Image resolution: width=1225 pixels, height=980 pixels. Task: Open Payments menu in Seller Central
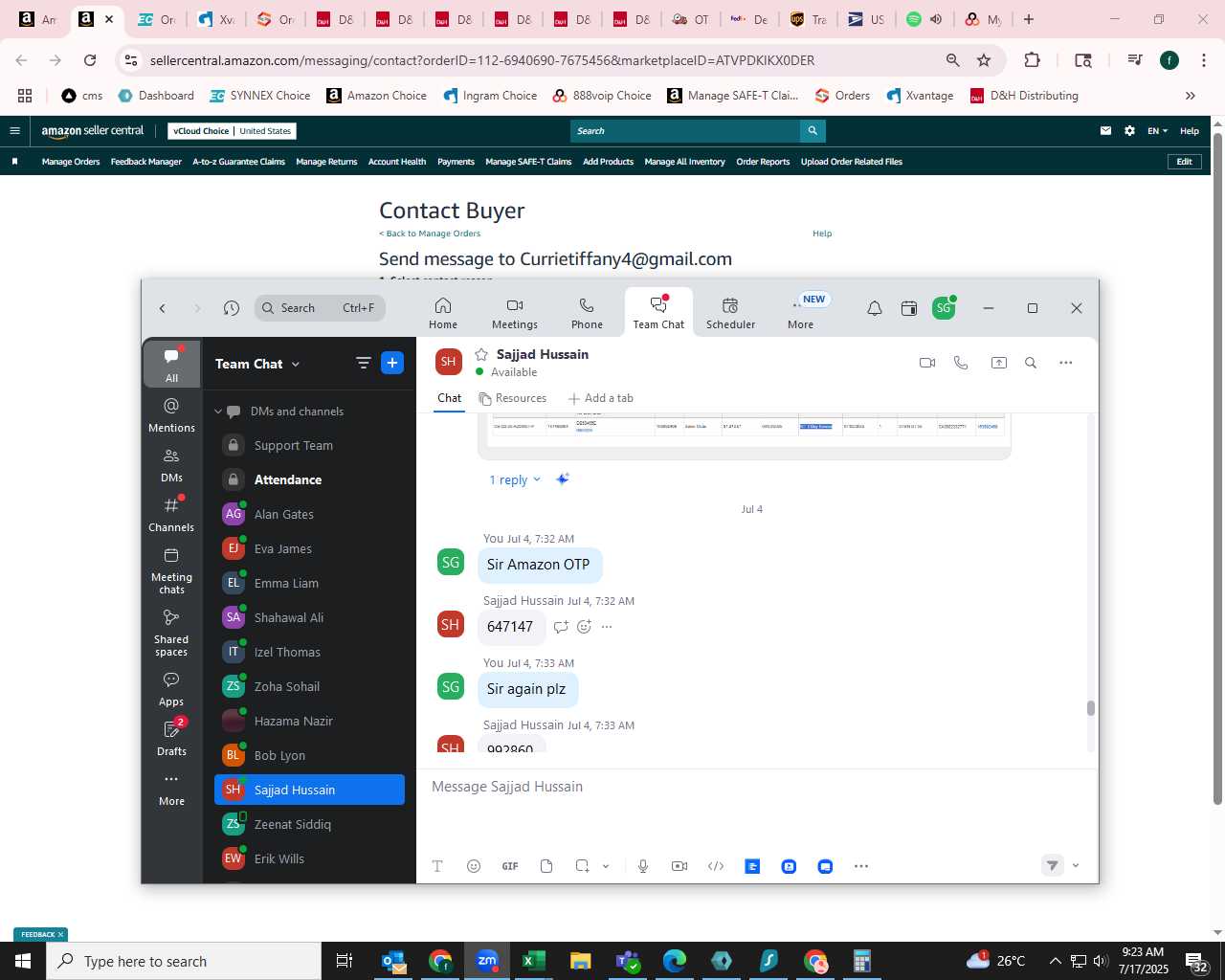(456, 162)
